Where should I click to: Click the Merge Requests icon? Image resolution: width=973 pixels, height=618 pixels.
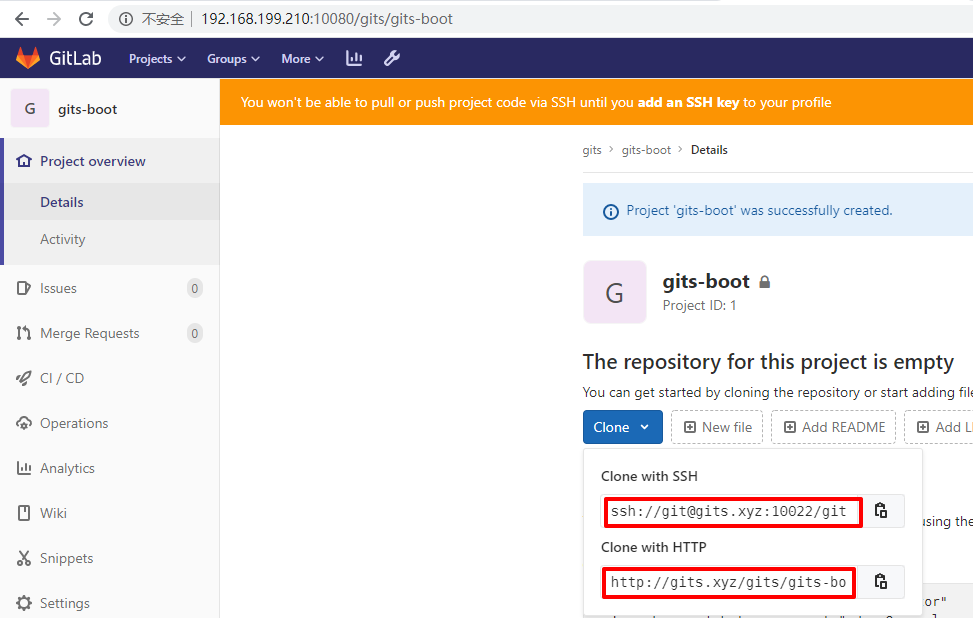click(x=24, y=333)
